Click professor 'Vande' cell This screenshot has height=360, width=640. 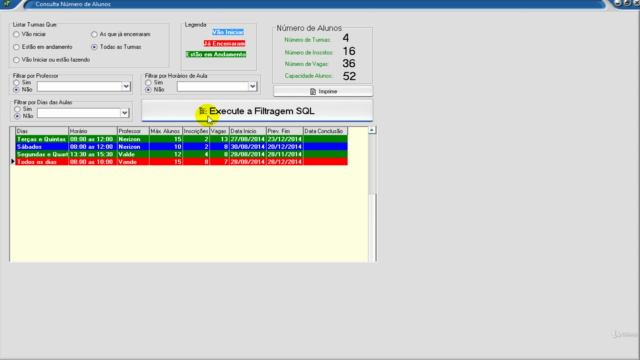(133, 162)
